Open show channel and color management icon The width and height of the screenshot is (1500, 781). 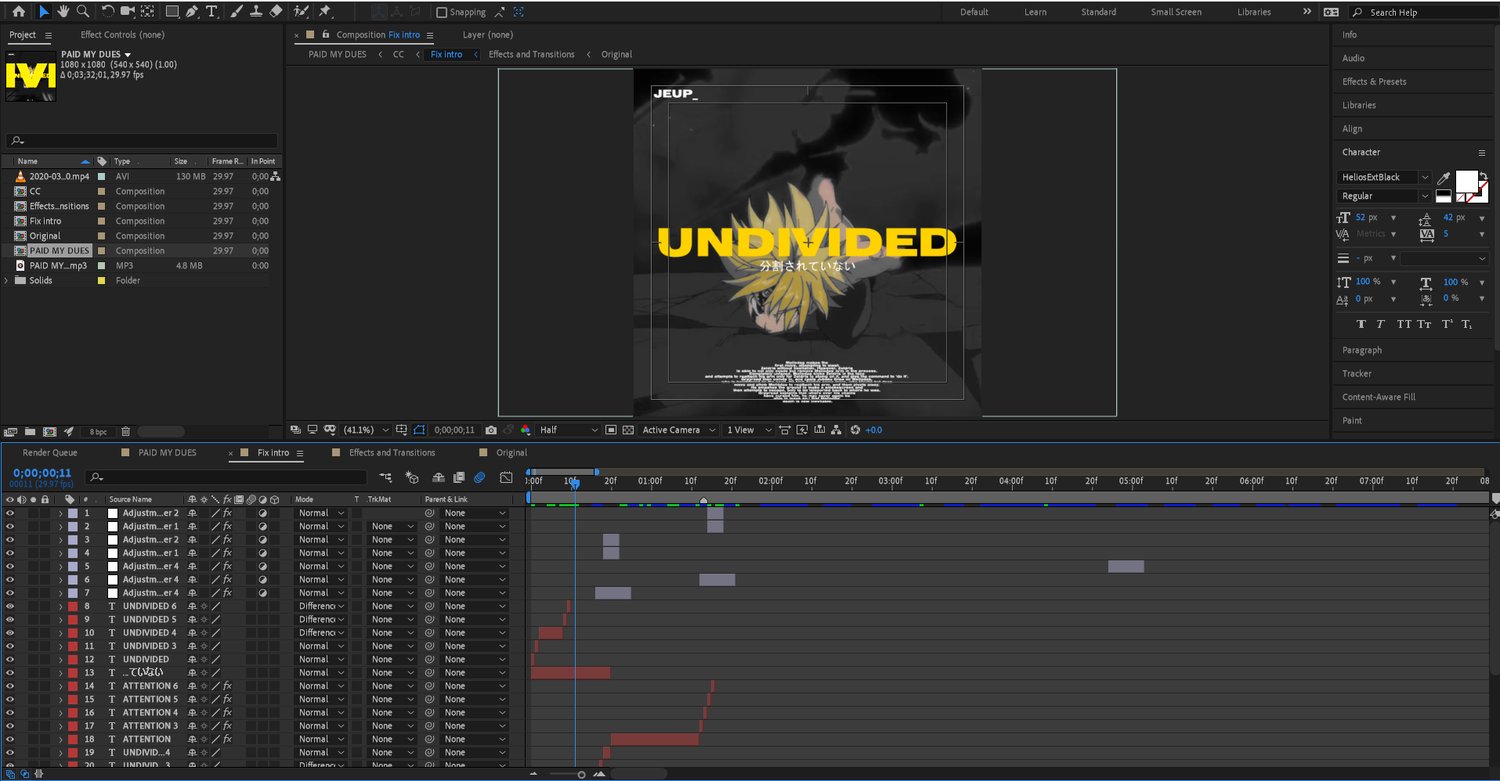pos(525,430)
